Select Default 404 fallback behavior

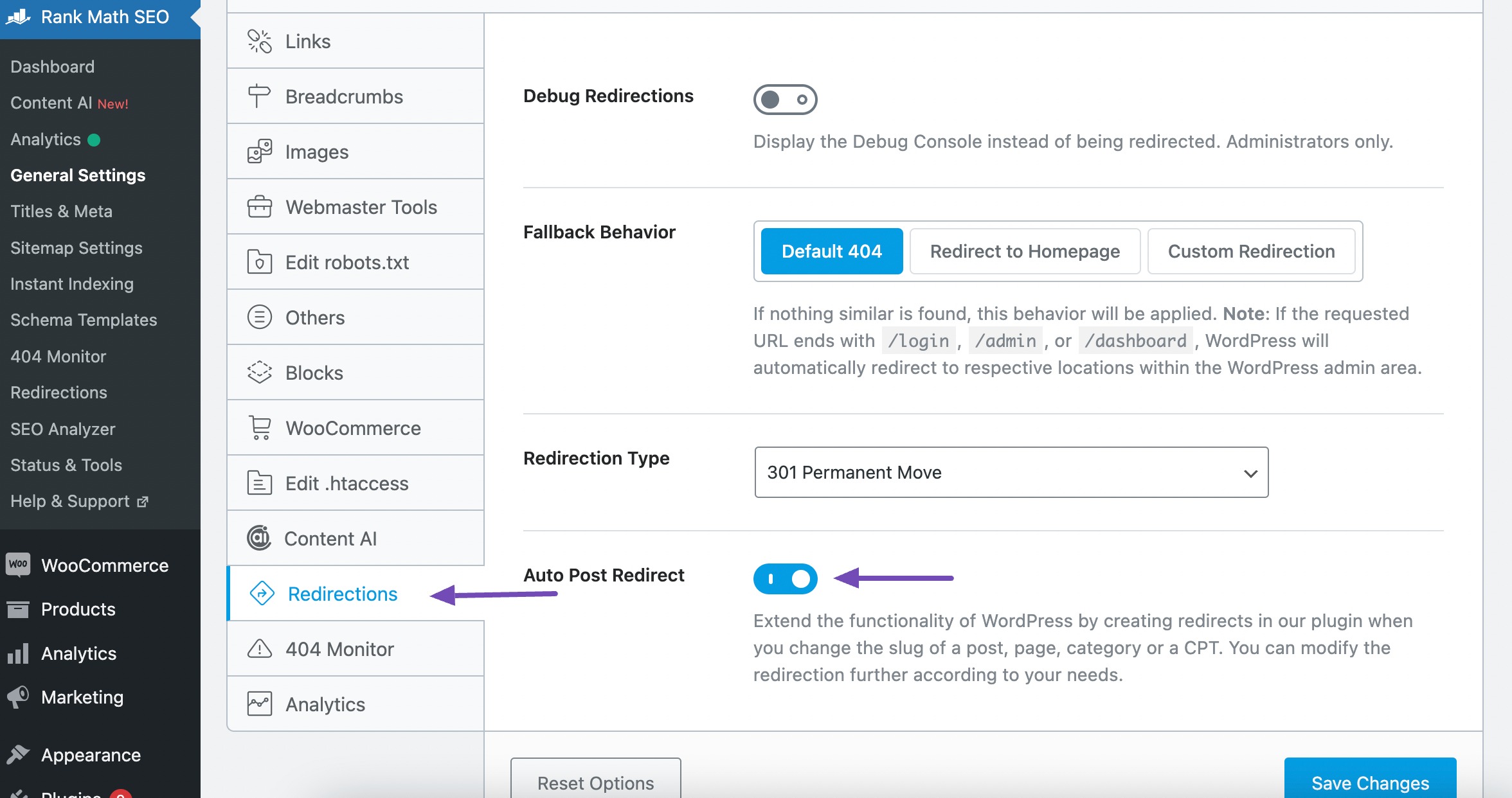(830, 251)
